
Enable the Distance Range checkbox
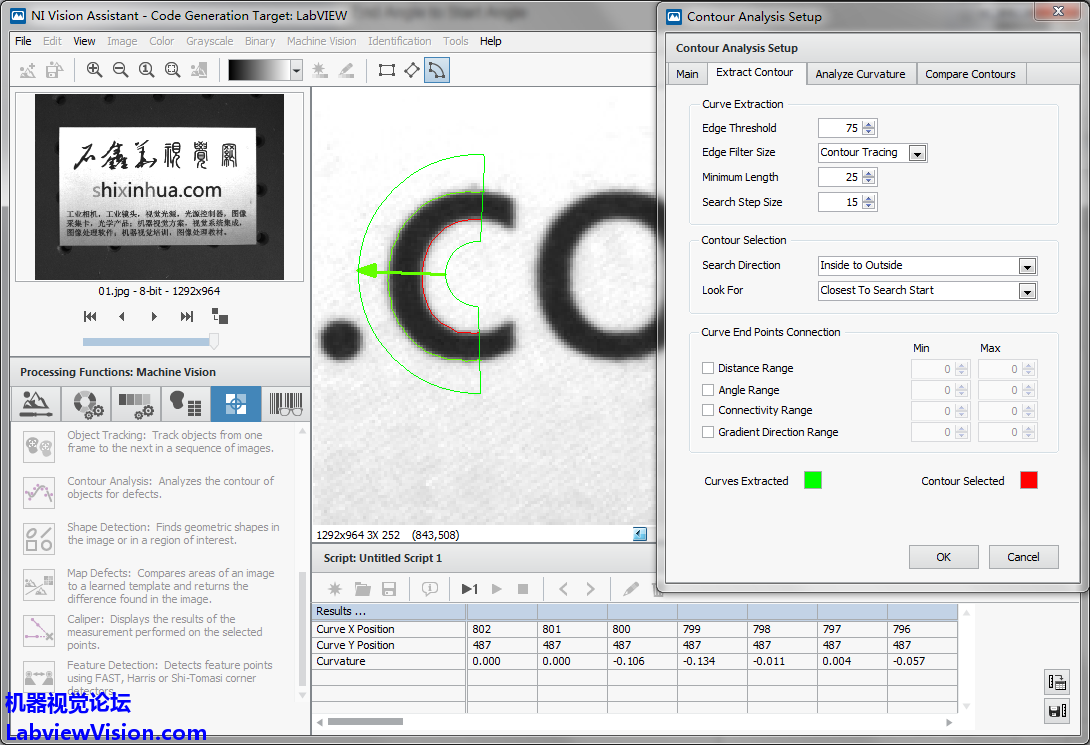[708, 368]
